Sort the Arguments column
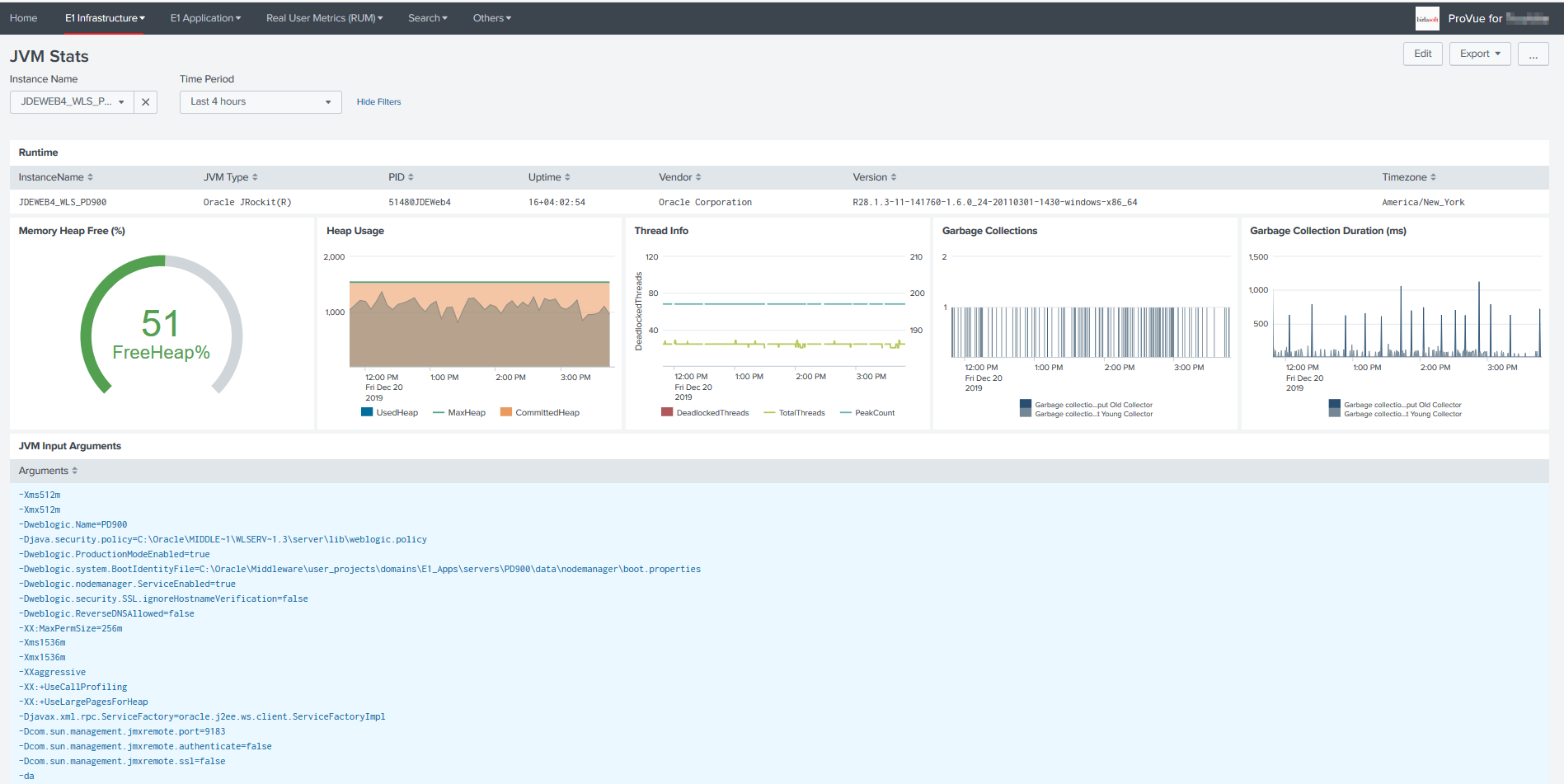Image resolution: width=1564 pixels, height=784 pixels. (x=75, y=471)
